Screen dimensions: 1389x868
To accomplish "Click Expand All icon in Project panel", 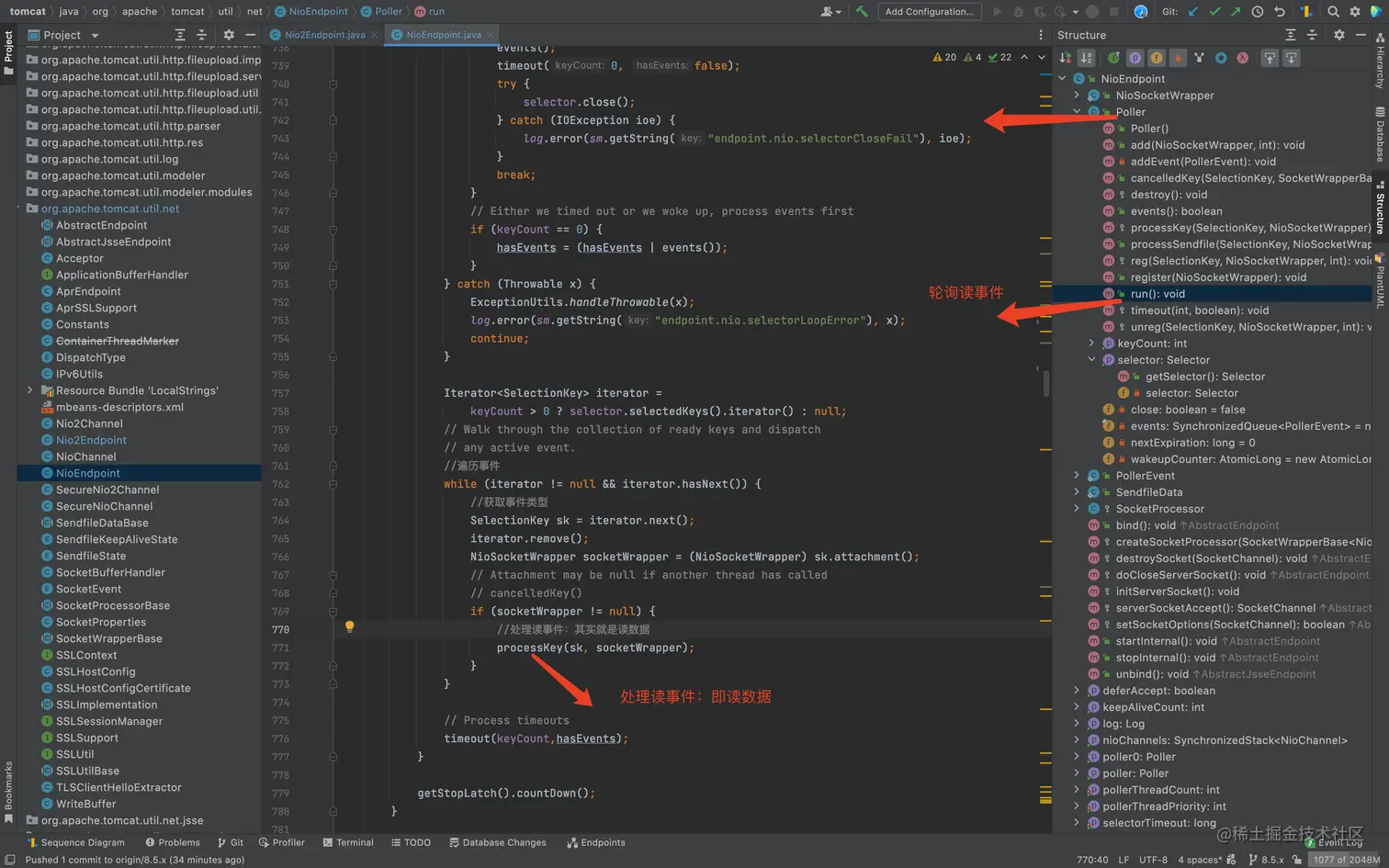I will (x=180, y=35).
